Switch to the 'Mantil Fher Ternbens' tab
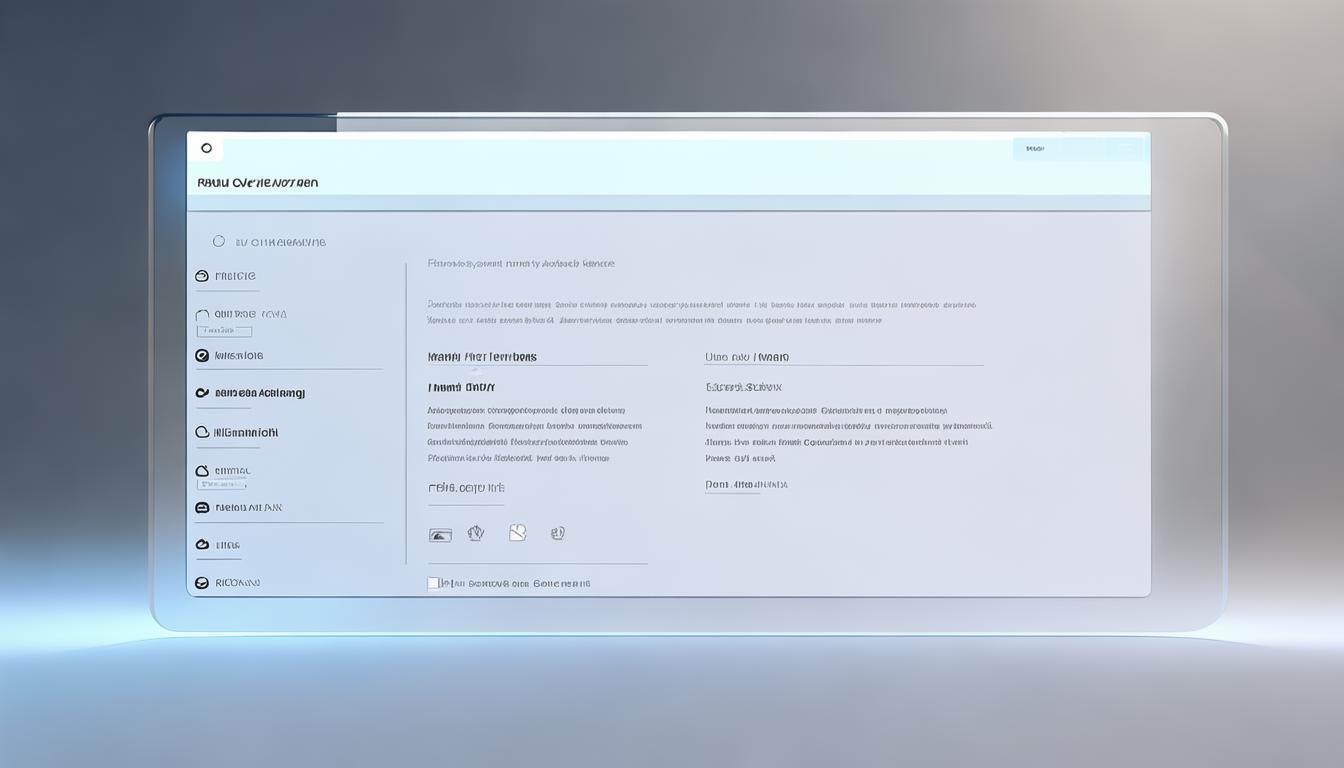 click(482, 357)
